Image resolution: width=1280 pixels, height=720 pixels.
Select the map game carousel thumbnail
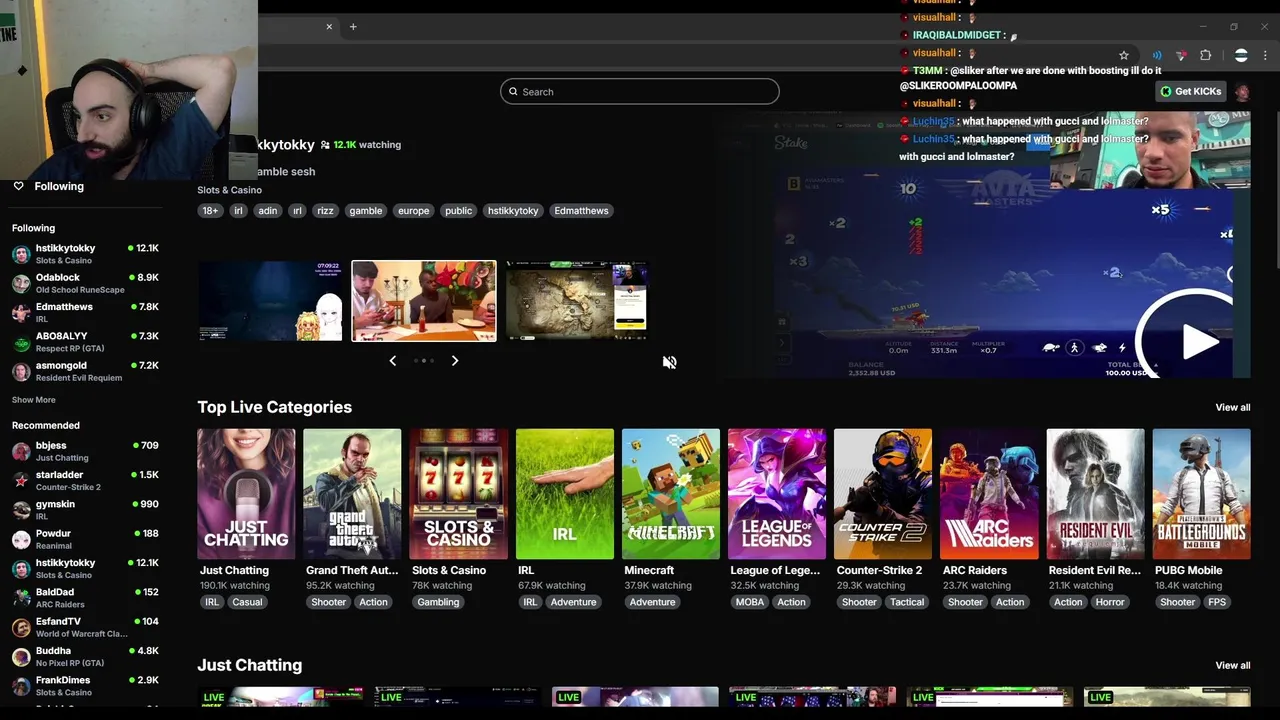pos(577,301)
